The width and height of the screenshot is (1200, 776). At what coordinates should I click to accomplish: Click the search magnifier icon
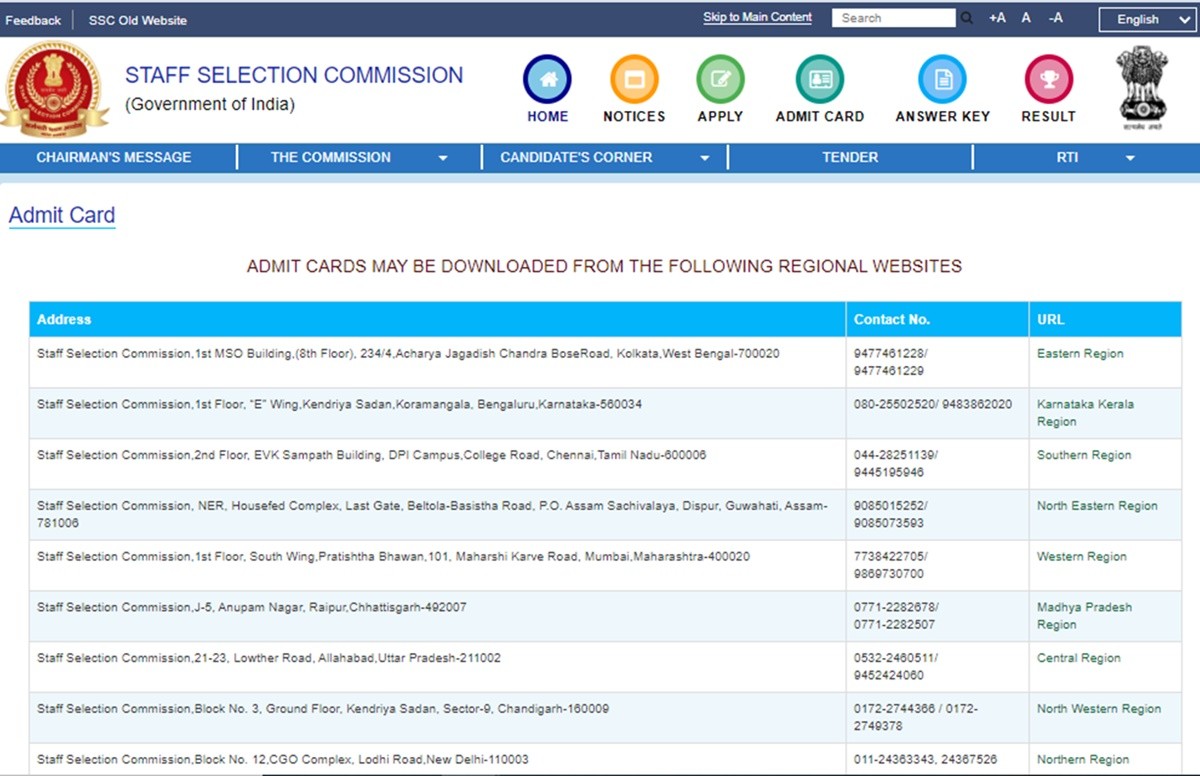click(967, 18)
